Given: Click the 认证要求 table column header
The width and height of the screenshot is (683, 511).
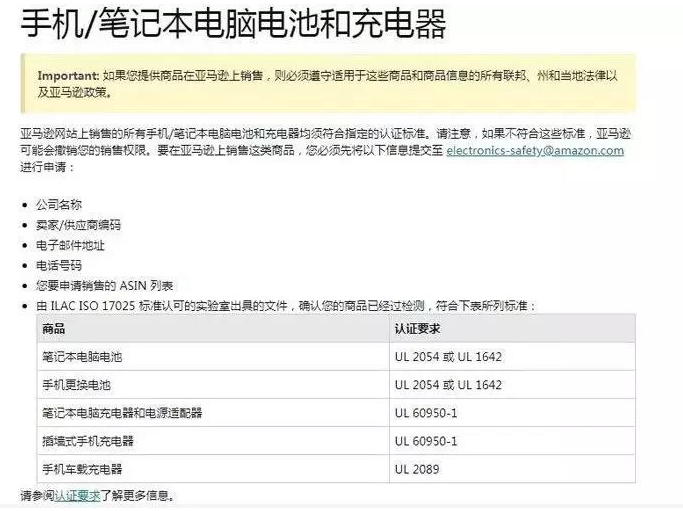Looking at the screenshot, I should [417, 328].
